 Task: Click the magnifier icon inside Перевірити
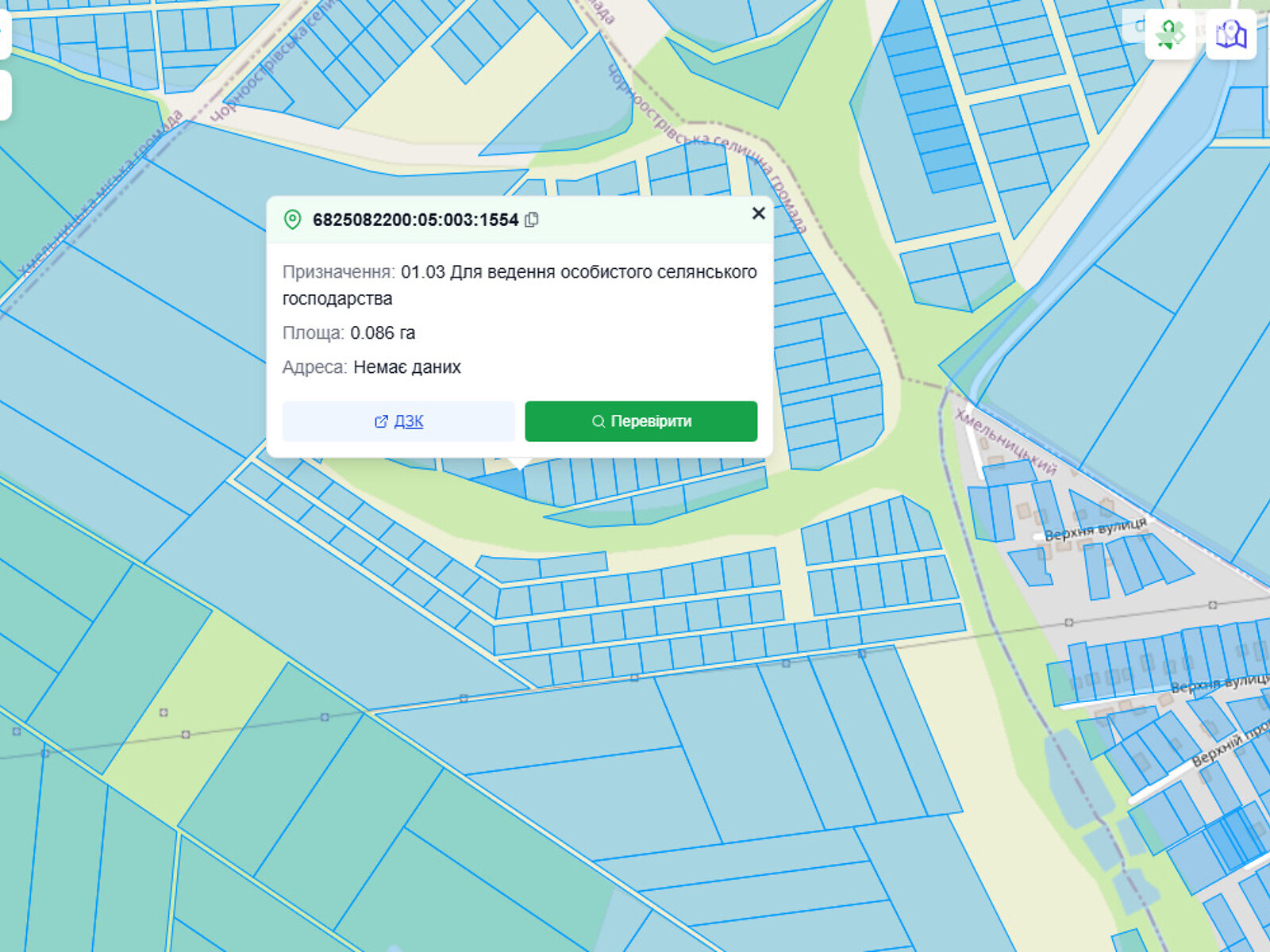(x=598, y=421)
